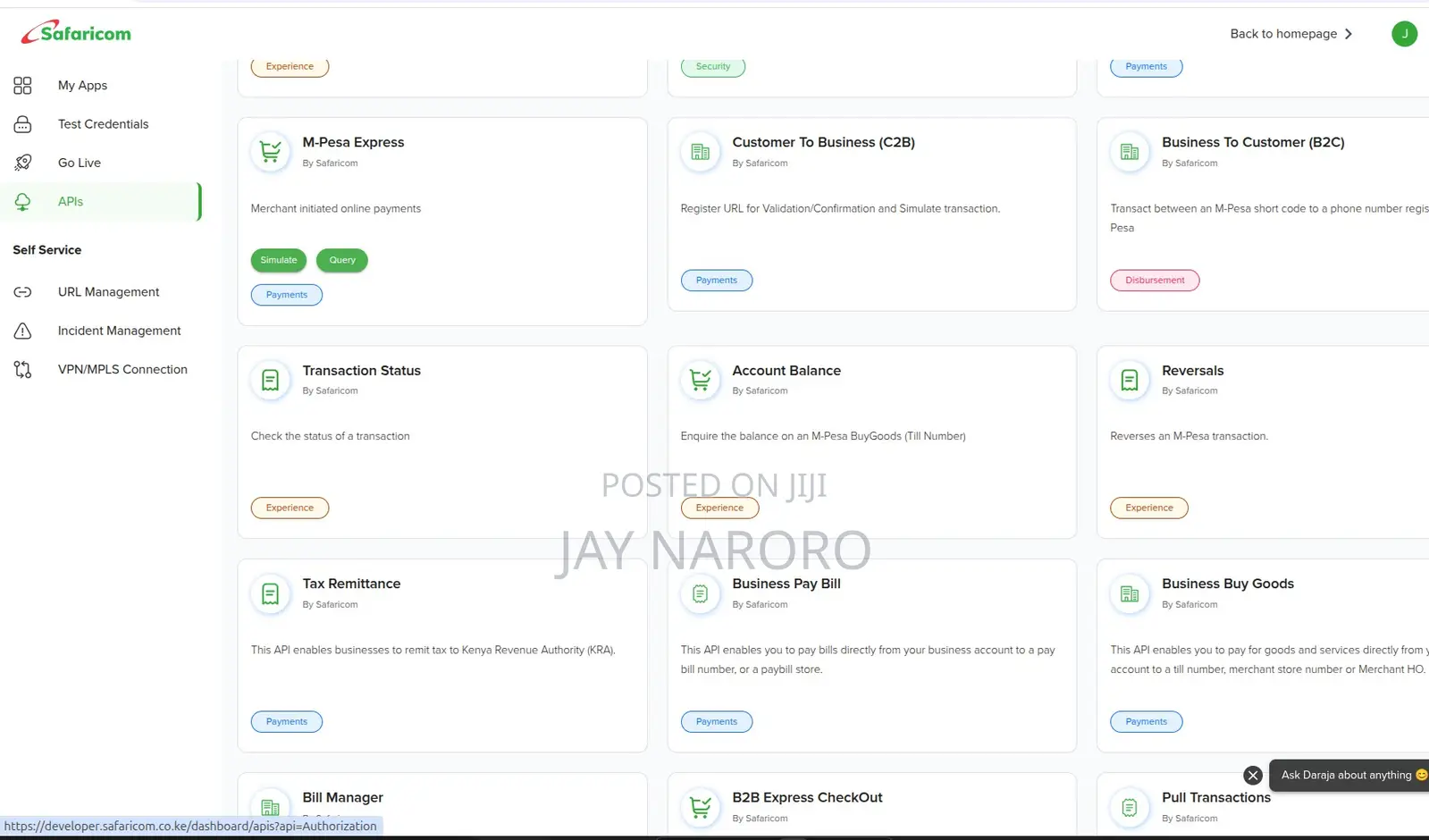Click Query button on M-Pesa Express

pos(342,260)
